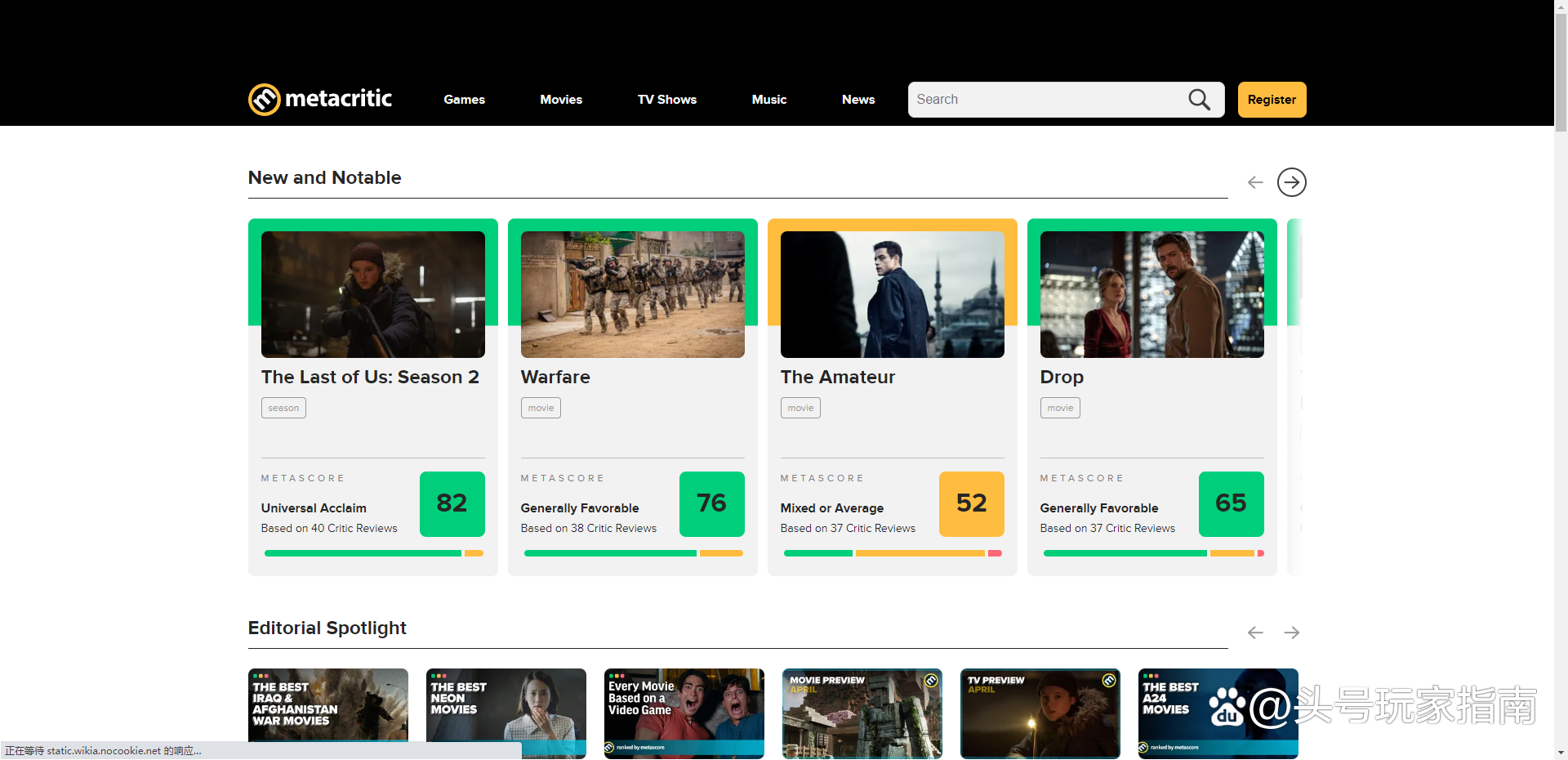Go back in New and Notable carousel
The height and width of the screenshot is (760, 1568).
point(1255,182)
